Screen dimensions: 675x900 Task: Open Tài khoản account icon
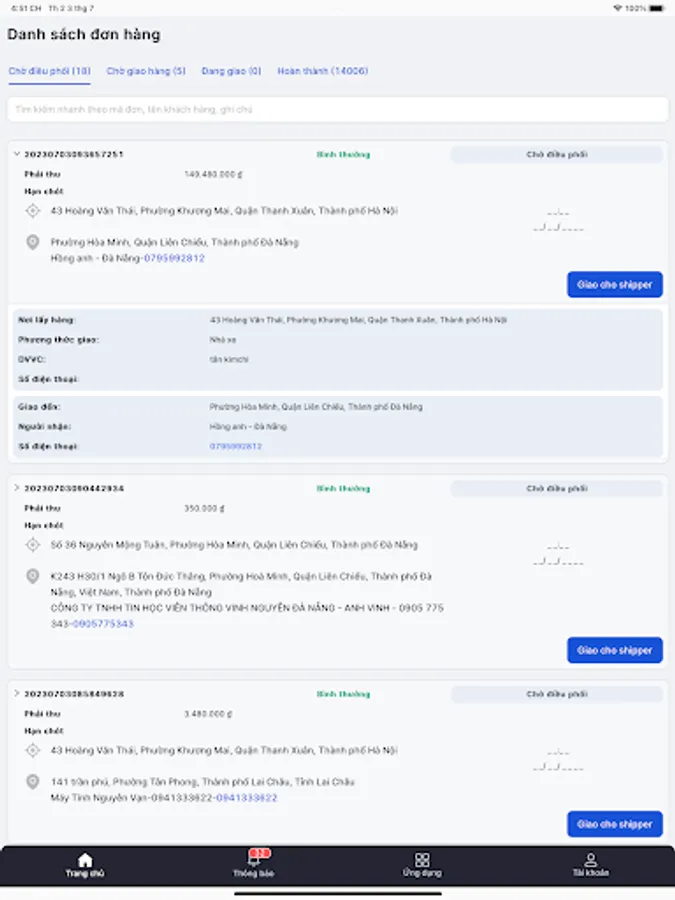[x=591, y=860]
